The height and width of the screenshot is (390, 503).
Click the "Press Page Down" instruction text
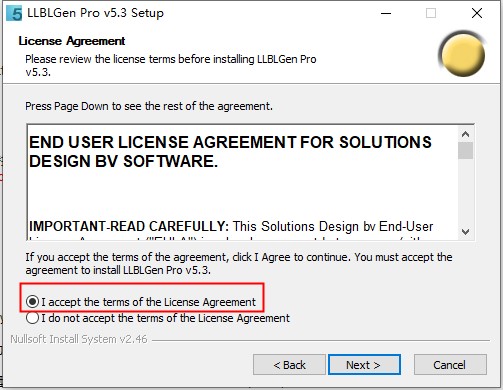(x=149, y=106)
